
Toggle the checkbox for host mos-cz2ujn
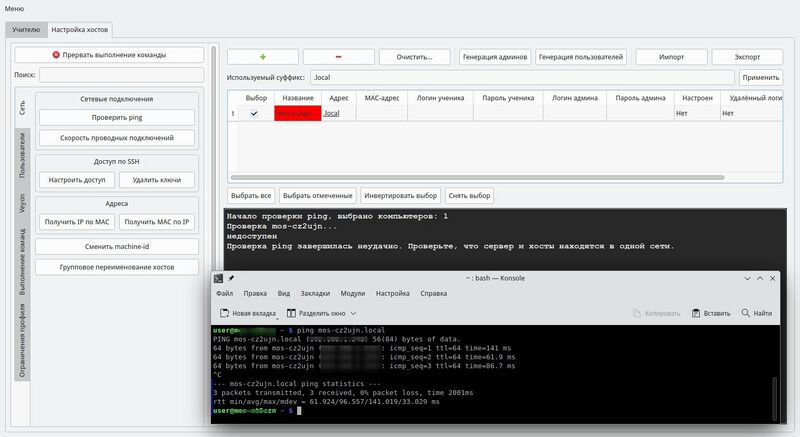coord(254,114)
